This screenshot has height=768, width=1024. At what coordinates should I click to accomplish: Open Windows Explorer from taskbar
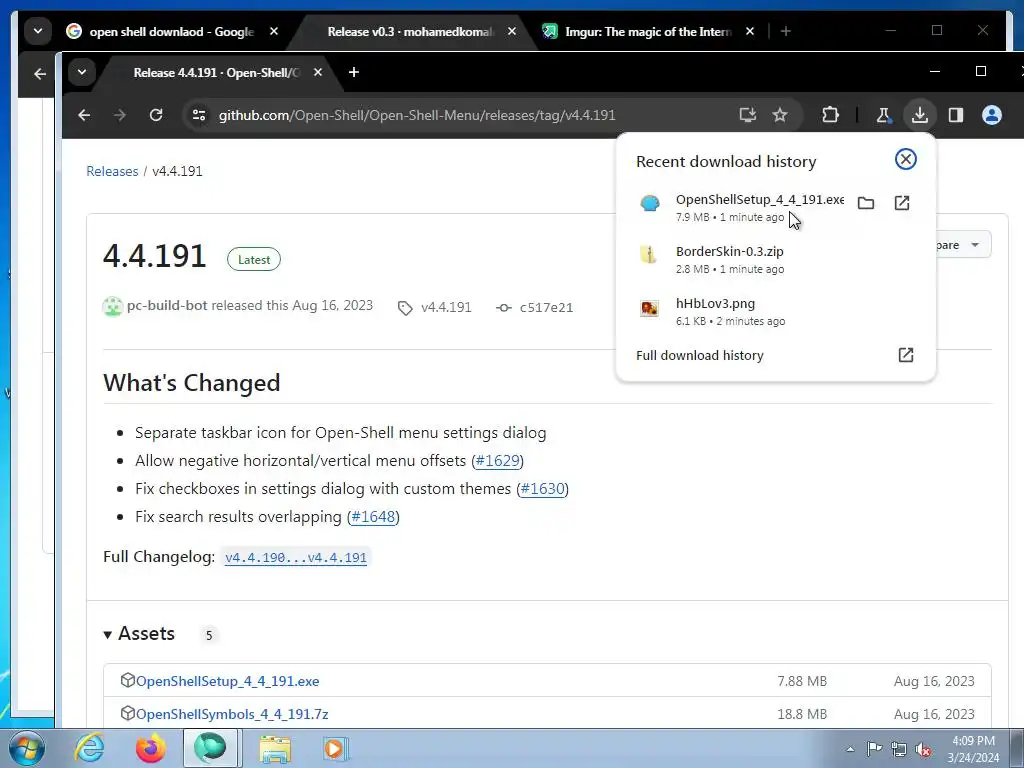pos(275,748)
